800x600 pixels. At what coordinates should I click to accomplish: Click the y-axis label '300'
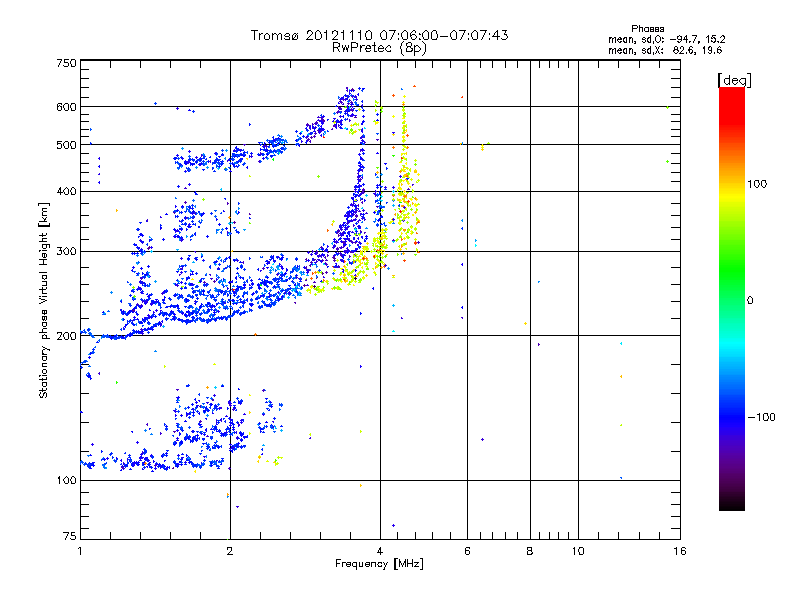[x=66, y=252]
